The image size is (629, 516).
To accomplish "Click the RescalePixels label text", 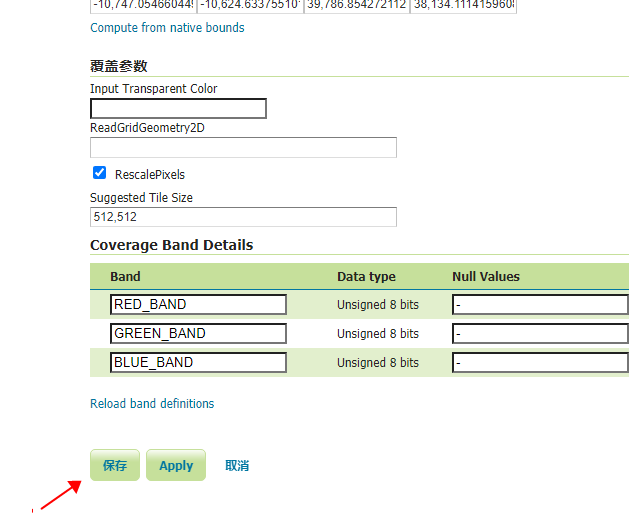I will (x=150, y=175).
